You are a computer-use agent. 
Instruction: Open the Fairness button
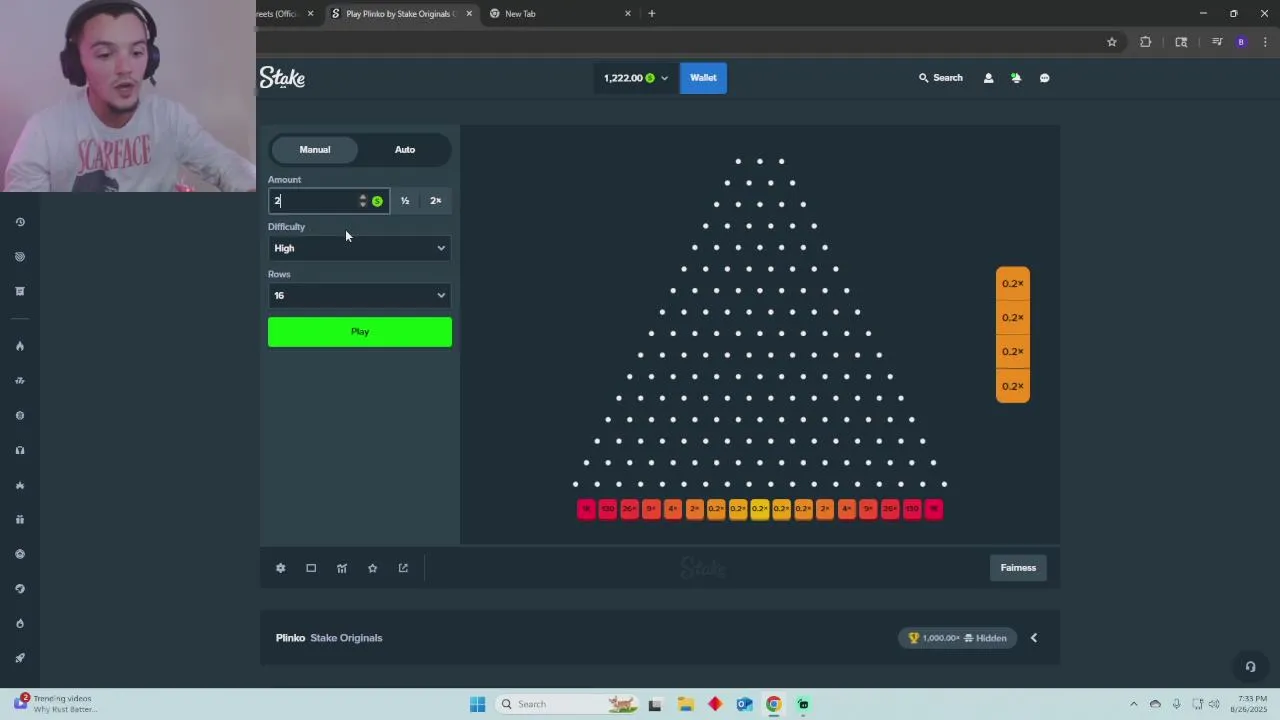click(x=1018, y=568)
